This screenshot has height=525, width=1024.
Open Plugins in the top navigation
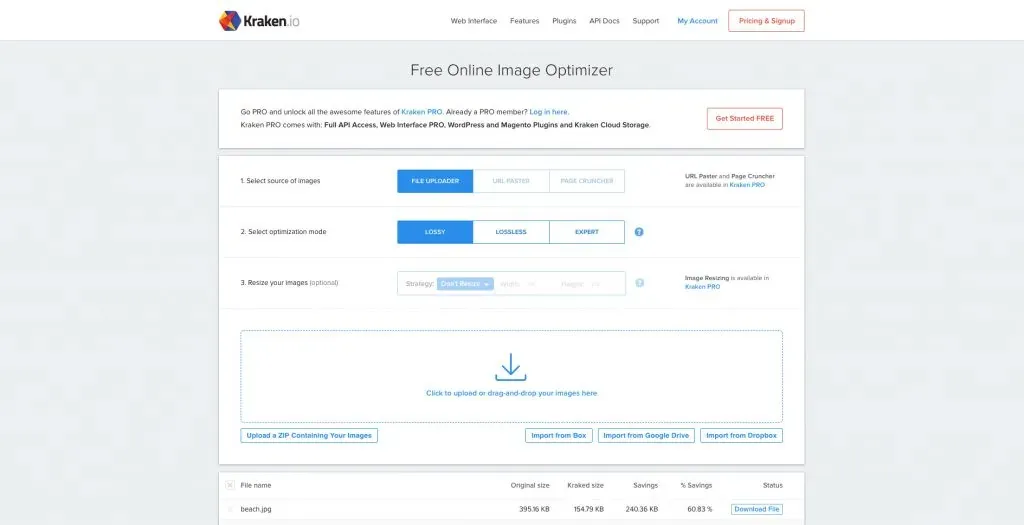[564, 21]
